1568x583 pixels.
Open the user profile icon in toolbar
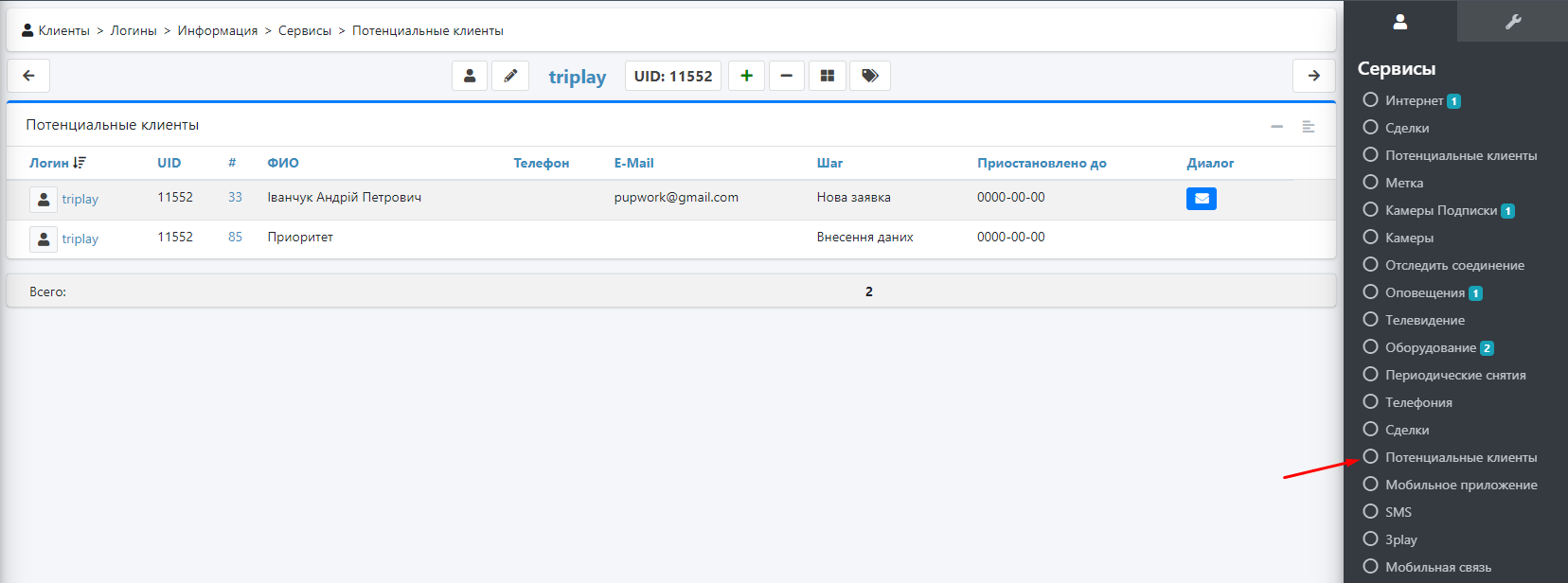(x=470, y=76)
